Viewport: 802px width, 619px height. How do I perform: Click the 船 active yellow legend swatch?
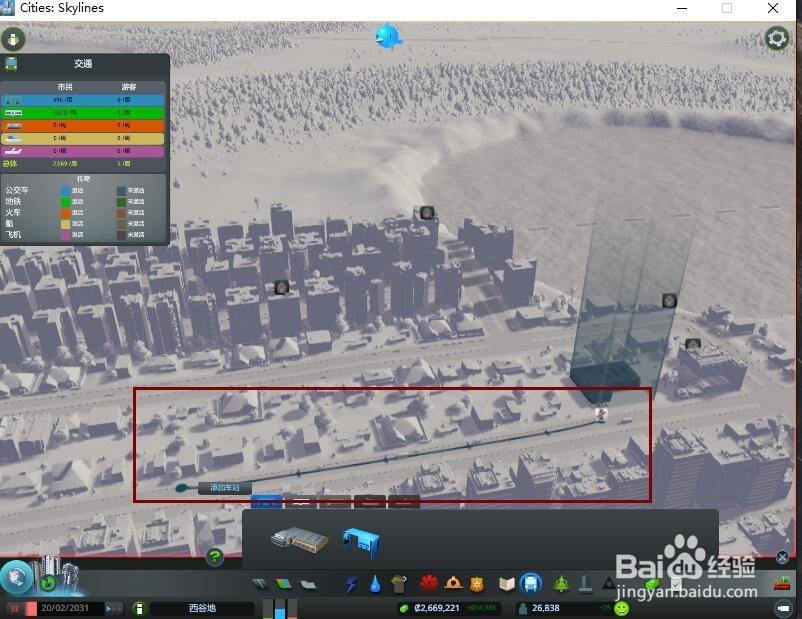65,224
